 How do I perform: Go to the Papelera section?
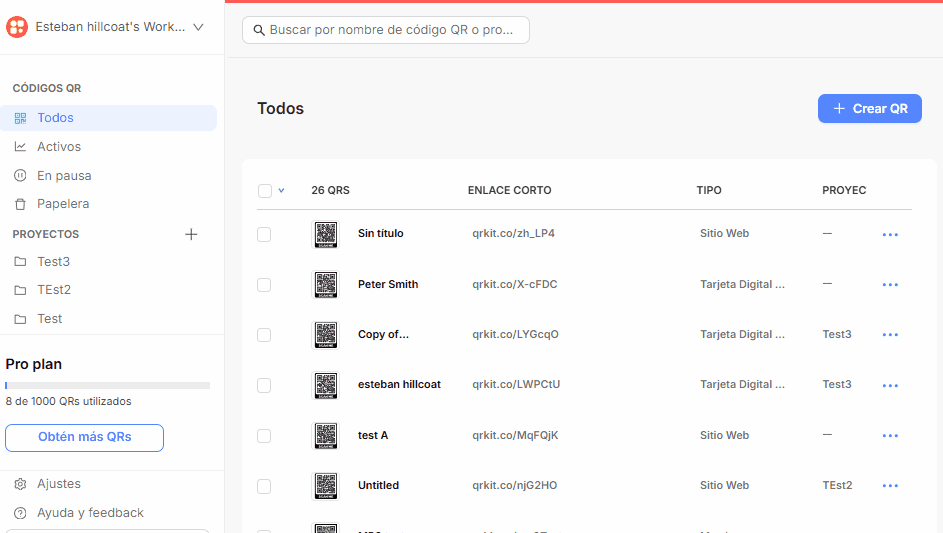pos(63,204)
